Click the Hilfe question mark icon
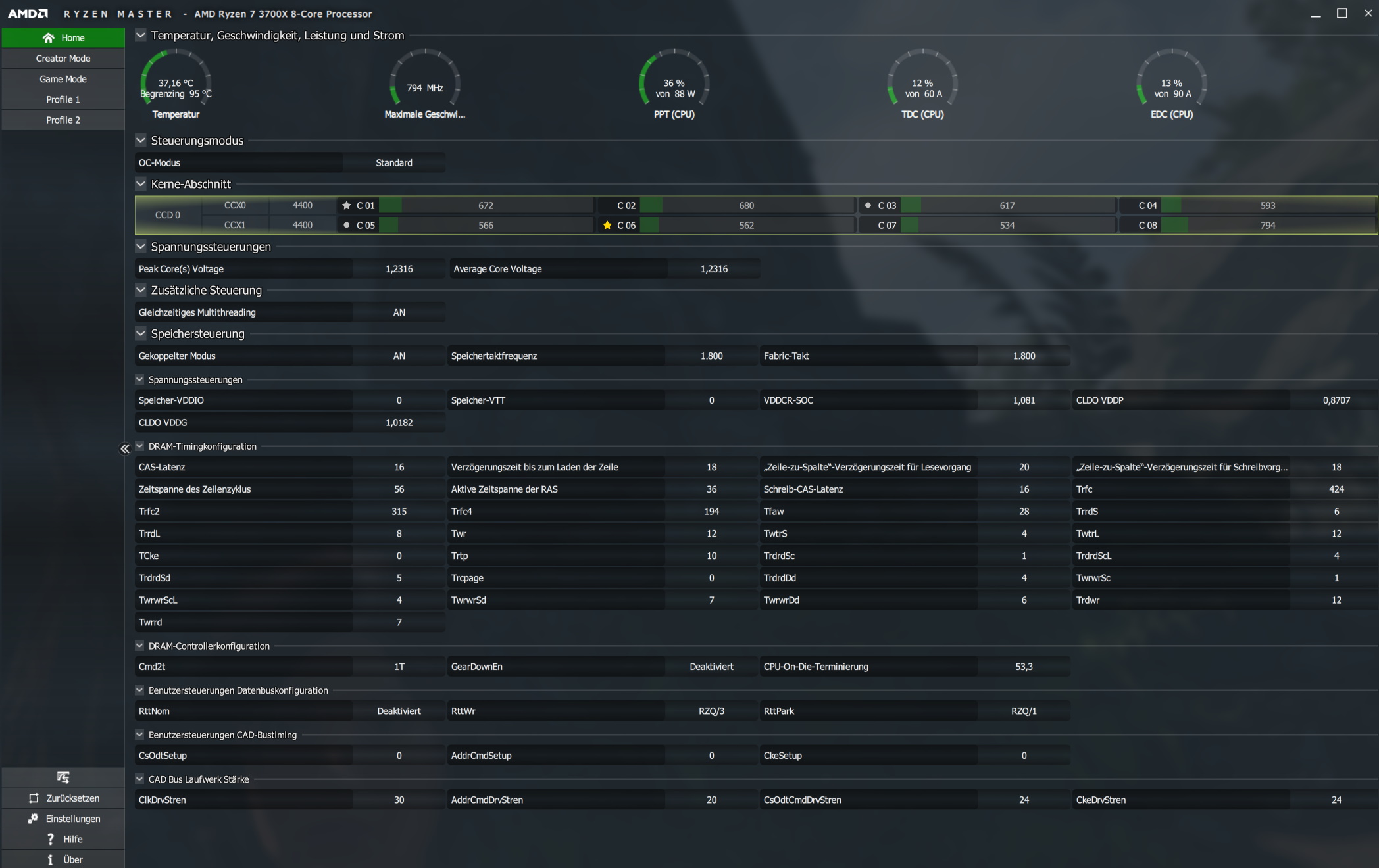Image resolution: width=1379 pixels, height=868 pixels. tap(51, 839)
